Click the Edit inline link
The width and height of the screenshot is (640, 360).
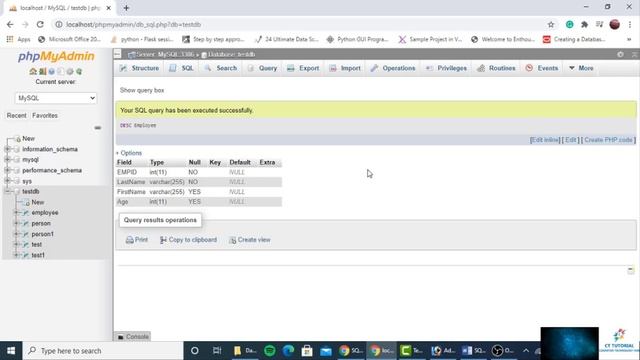544,140
